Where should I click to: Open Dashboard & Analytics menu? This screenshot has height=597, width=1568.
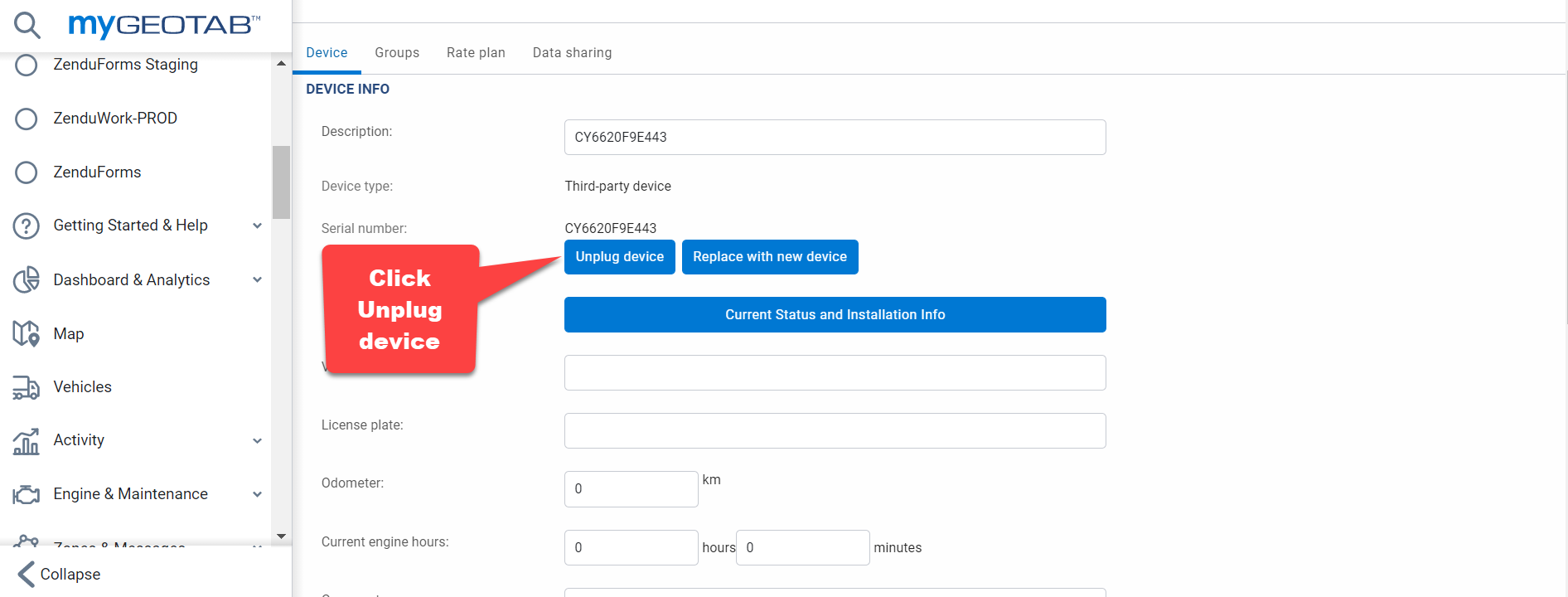coord(132,279)
